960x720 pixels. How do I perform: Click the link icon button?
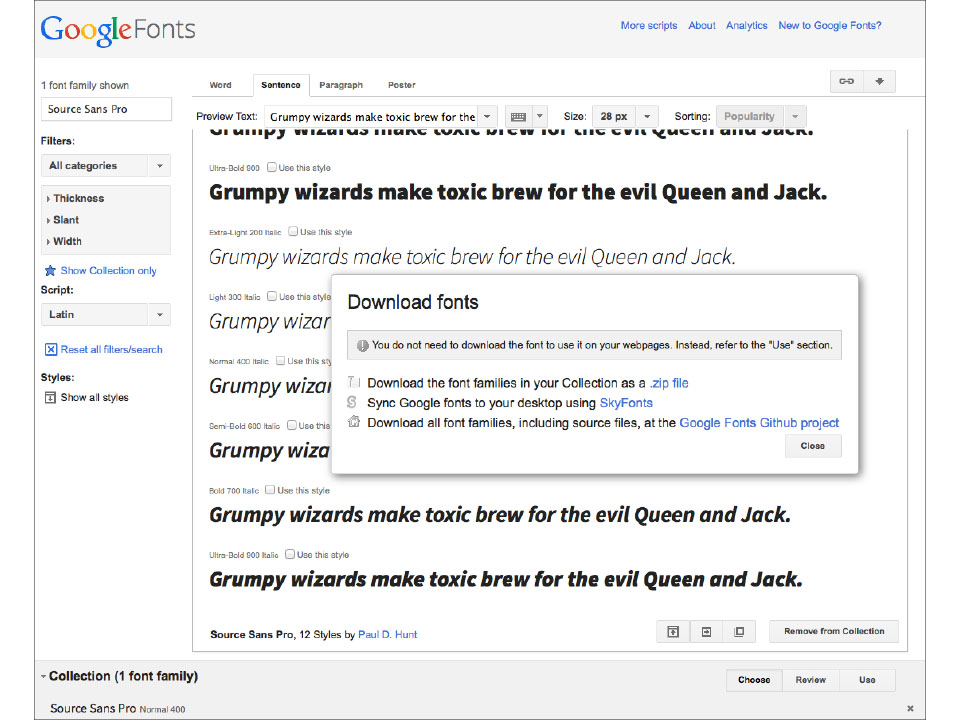click(x=847, y=81)
